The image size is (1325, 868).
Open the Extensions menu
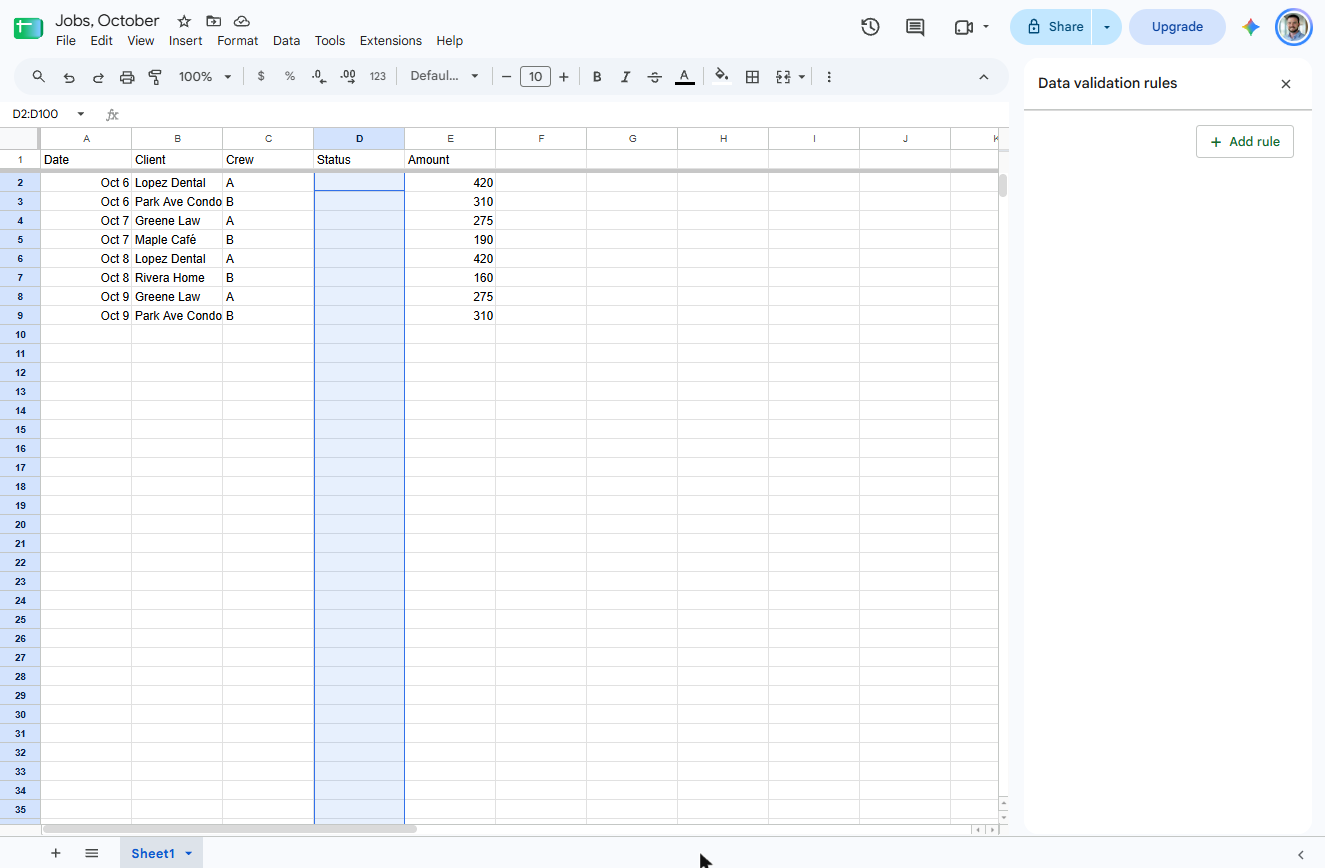391,41
